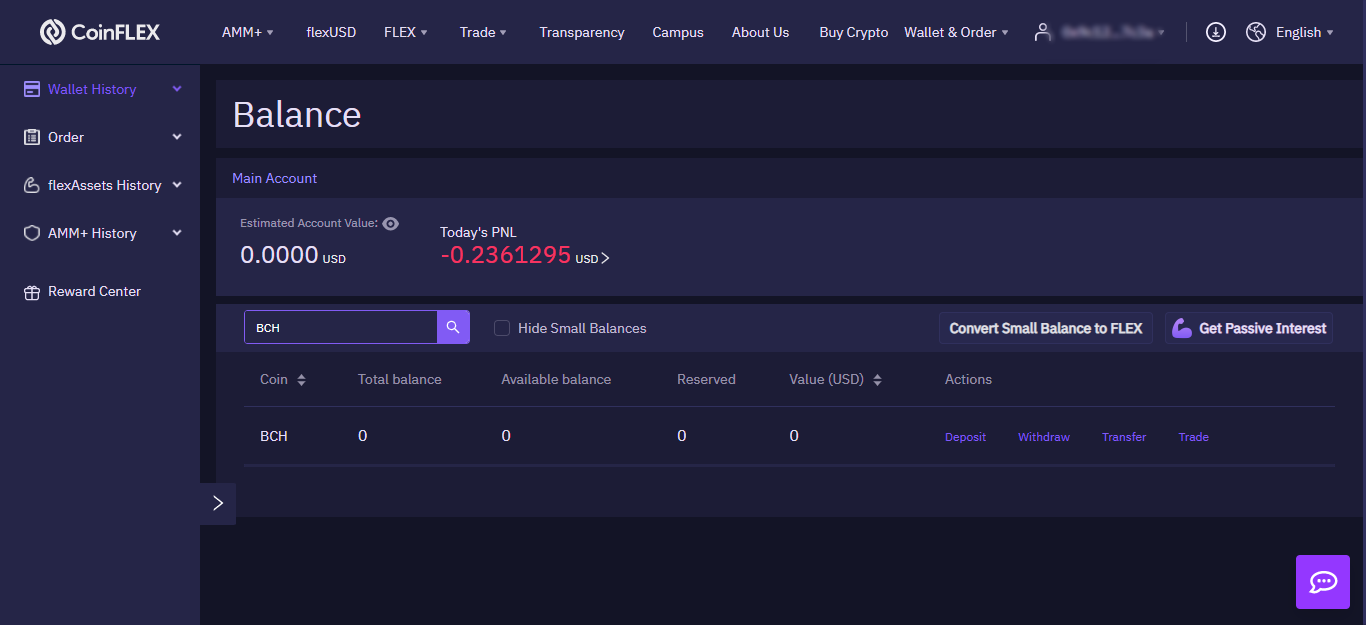Click the user account avatar icon
This screenshot has height=625, width=1366.
1043,32
